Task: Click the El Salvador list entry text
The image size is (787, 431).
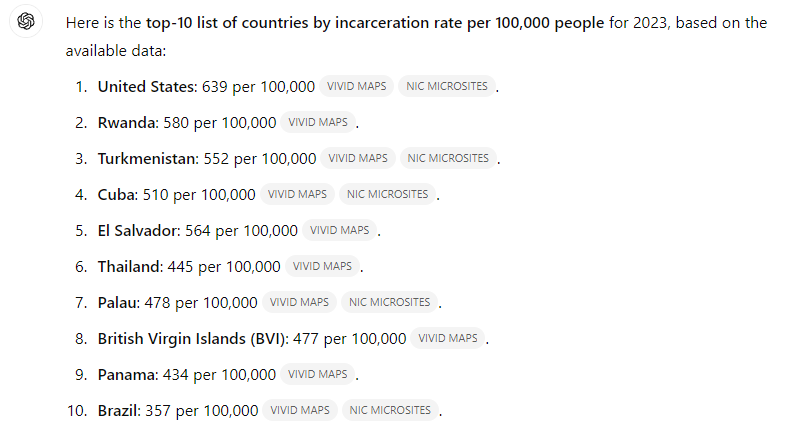Action: (x=139, y=231)
